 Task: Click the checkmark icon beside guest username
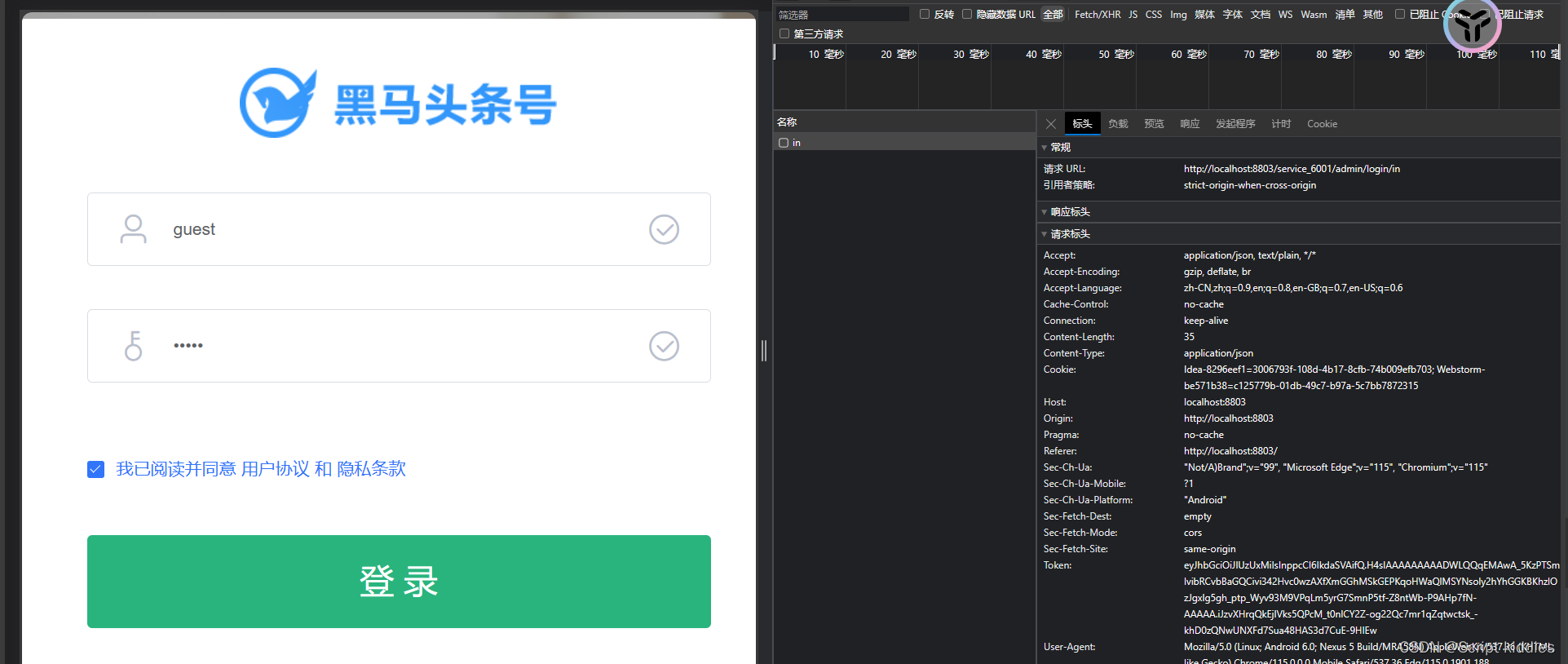664,229
